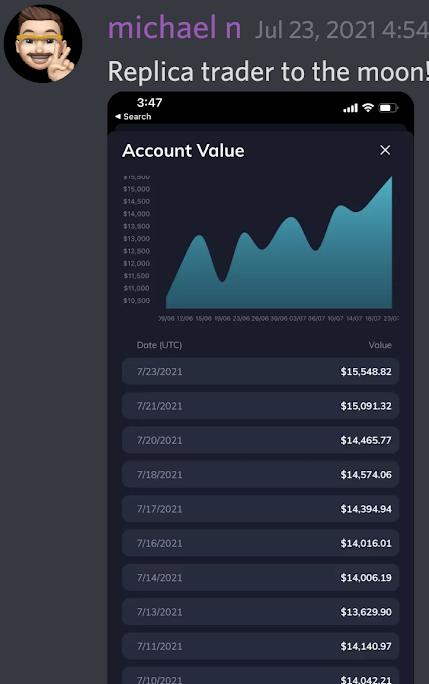Click the Wi-Fi status icon
Viewport: 429px width, 684px height.
[368, 107]
